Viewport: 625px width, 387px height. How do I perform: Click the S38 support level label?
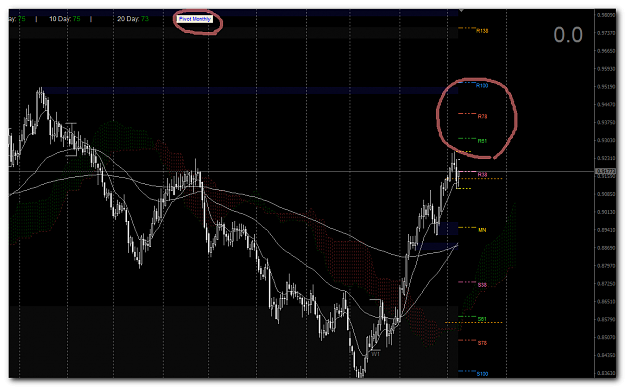pyautogui.click(x=482, y=285)
